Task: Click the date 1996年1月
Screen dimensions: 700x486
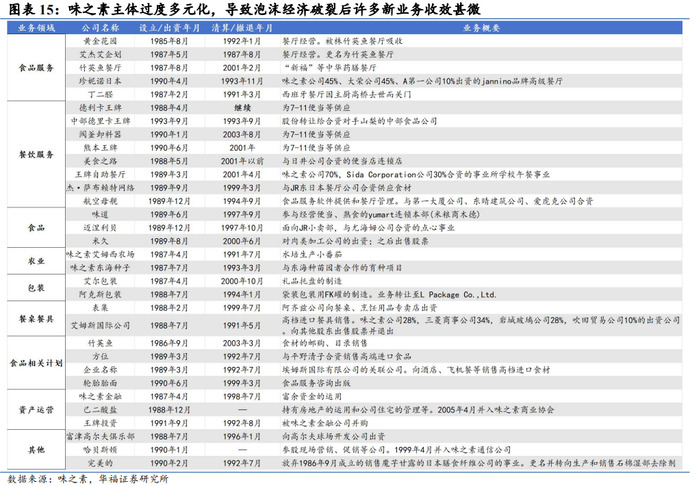Action: coord(242,436)
